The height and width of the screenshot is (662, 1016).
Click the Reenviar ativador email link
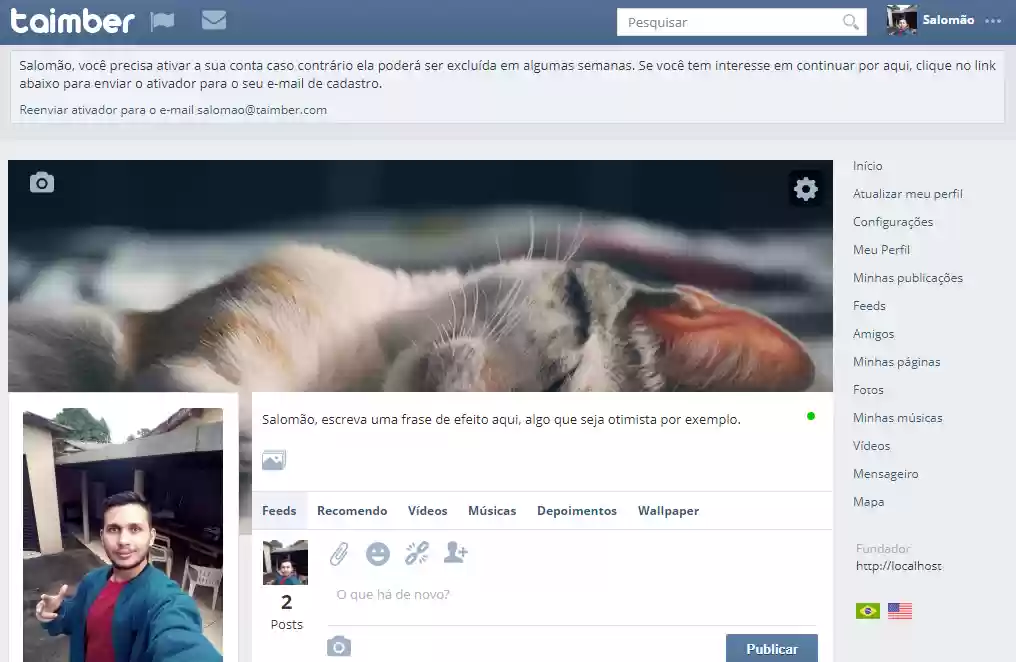172,110
